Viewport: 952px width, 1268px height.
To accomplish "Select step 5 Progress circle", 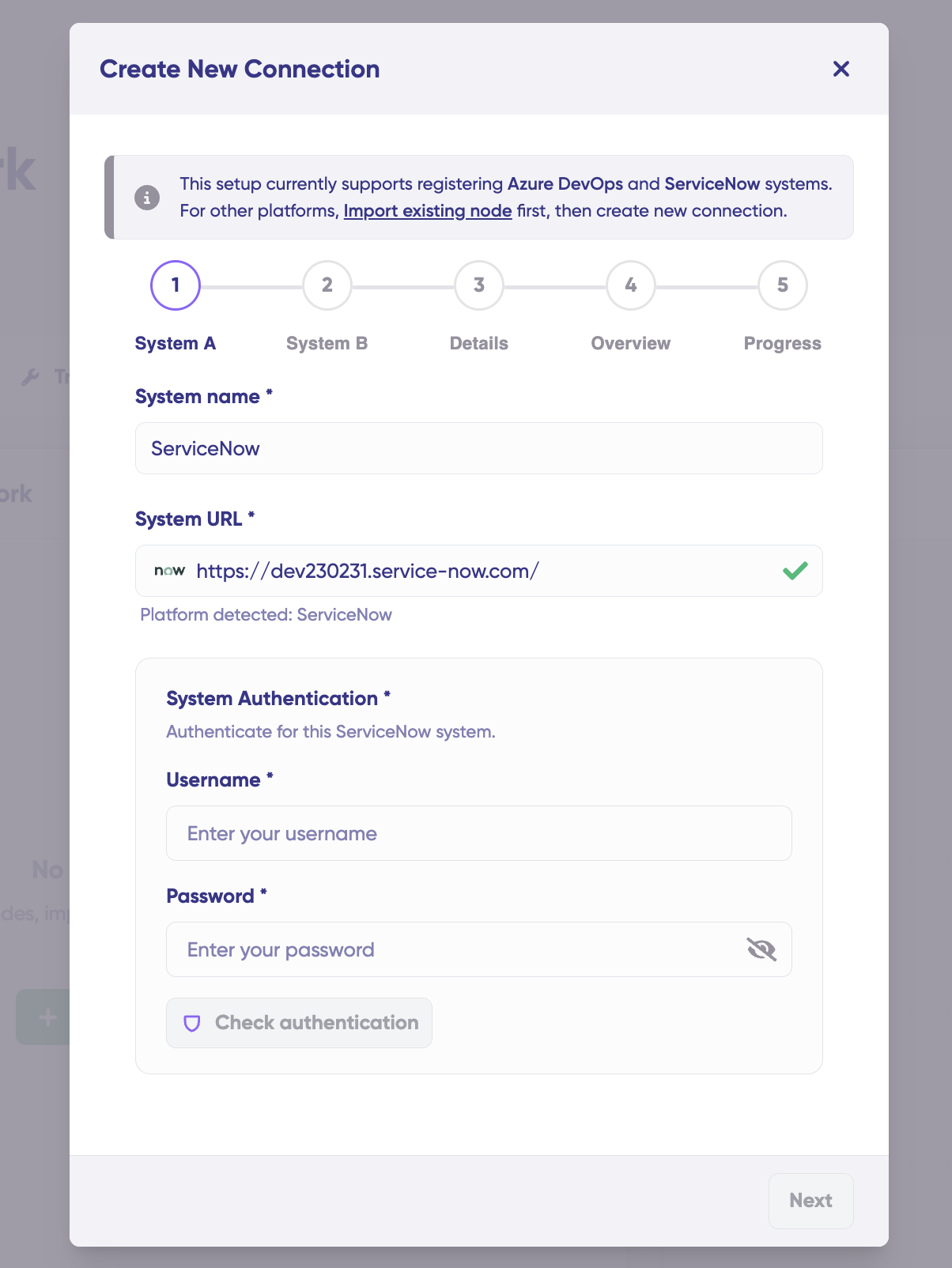I will (783, 285).
